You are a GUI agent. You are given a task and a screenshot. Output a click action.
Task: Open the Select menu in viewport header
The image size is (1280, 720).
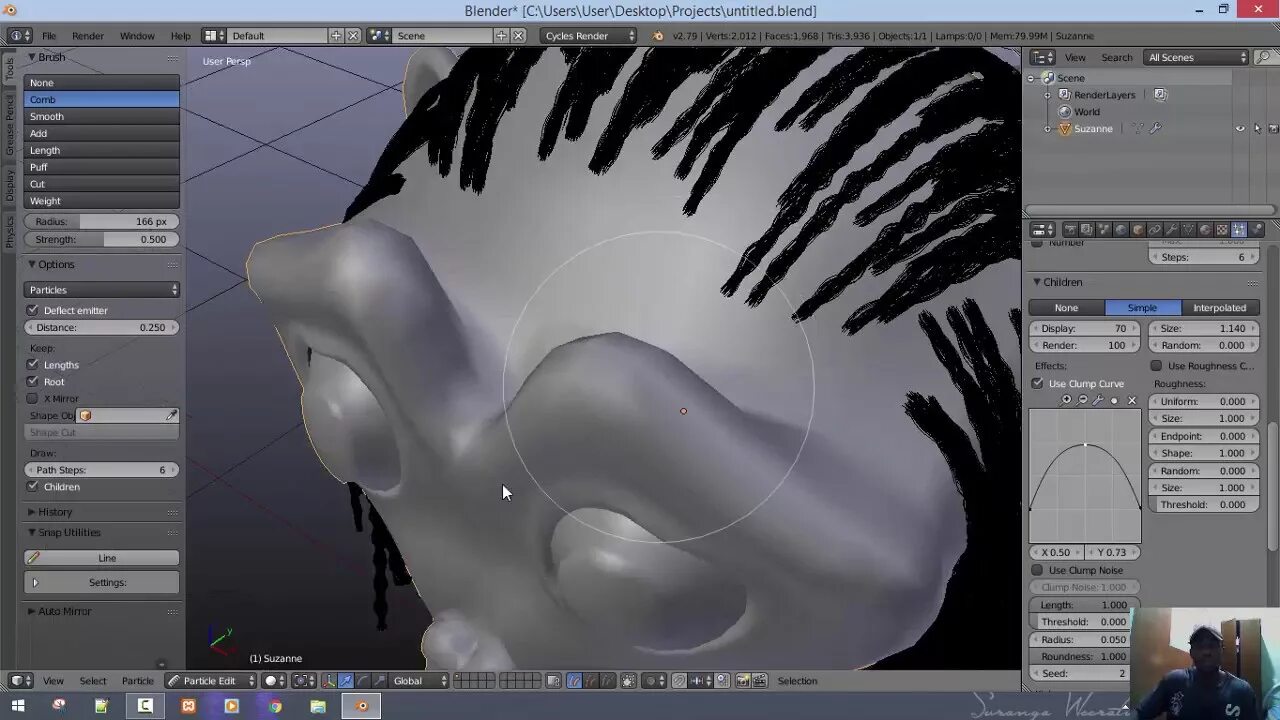click(93, 681)
